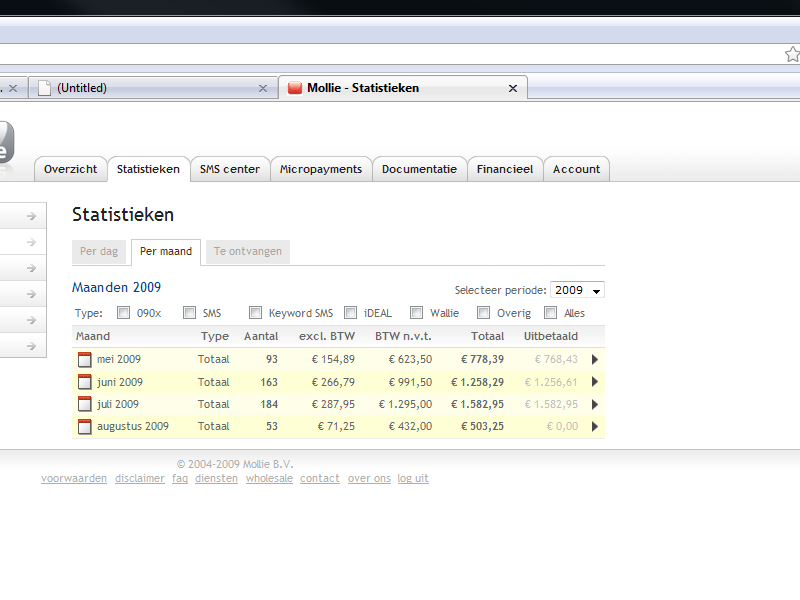Click the Totaal amount € 503,25
800x600 pixels.
tap(483, 427)
